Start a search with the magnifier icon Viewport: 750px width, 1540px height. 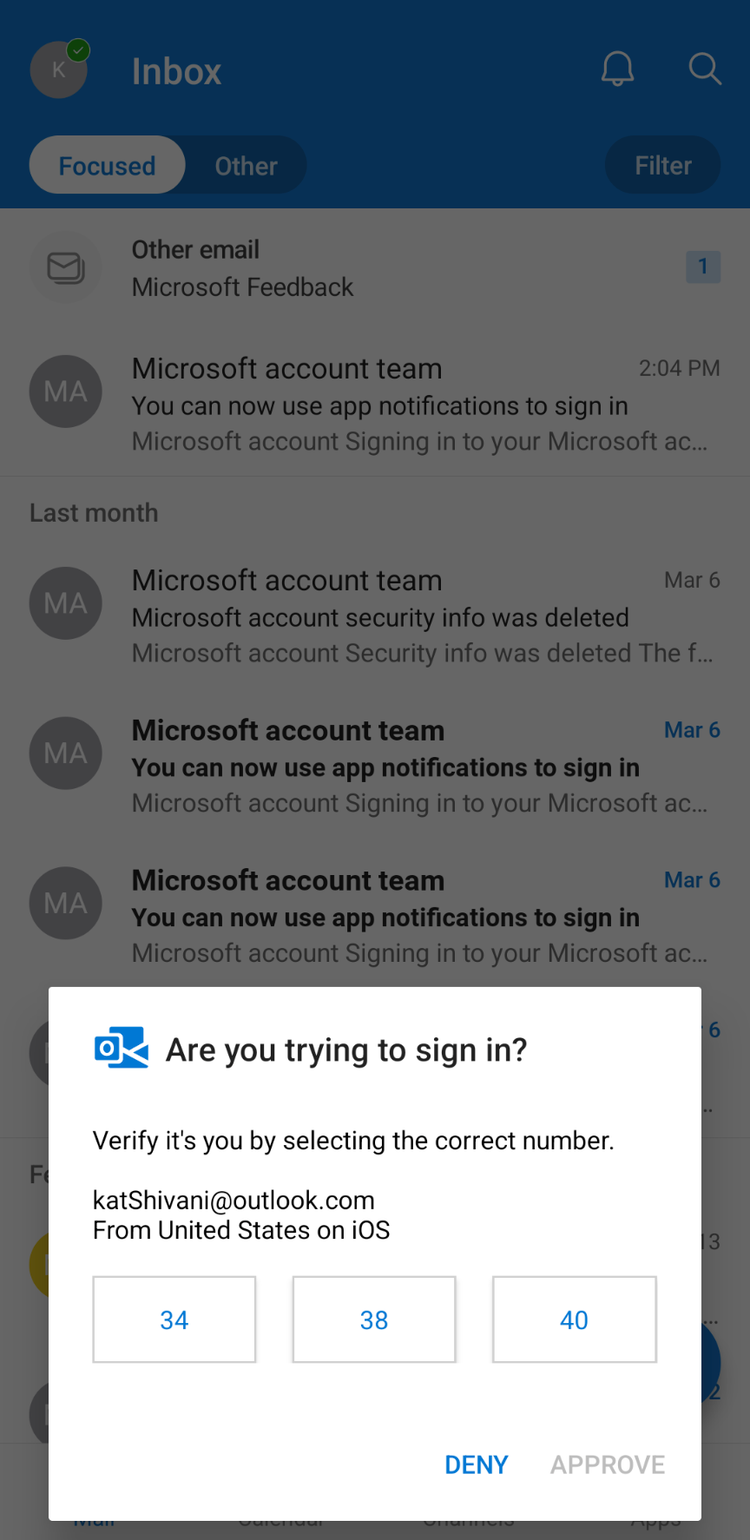click(x=704, y=69)
